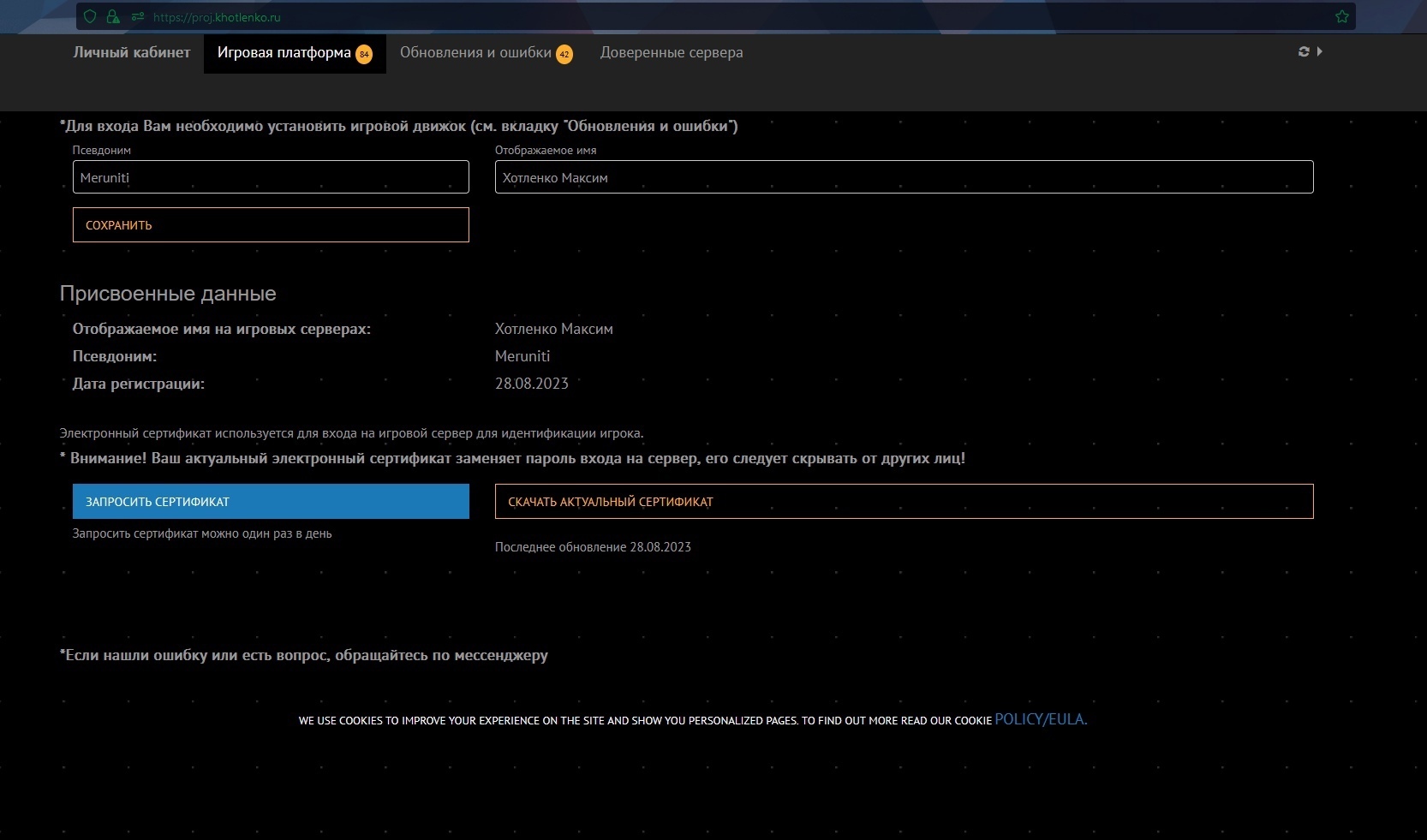Switch to Обновления и ошибки tab

486,53
